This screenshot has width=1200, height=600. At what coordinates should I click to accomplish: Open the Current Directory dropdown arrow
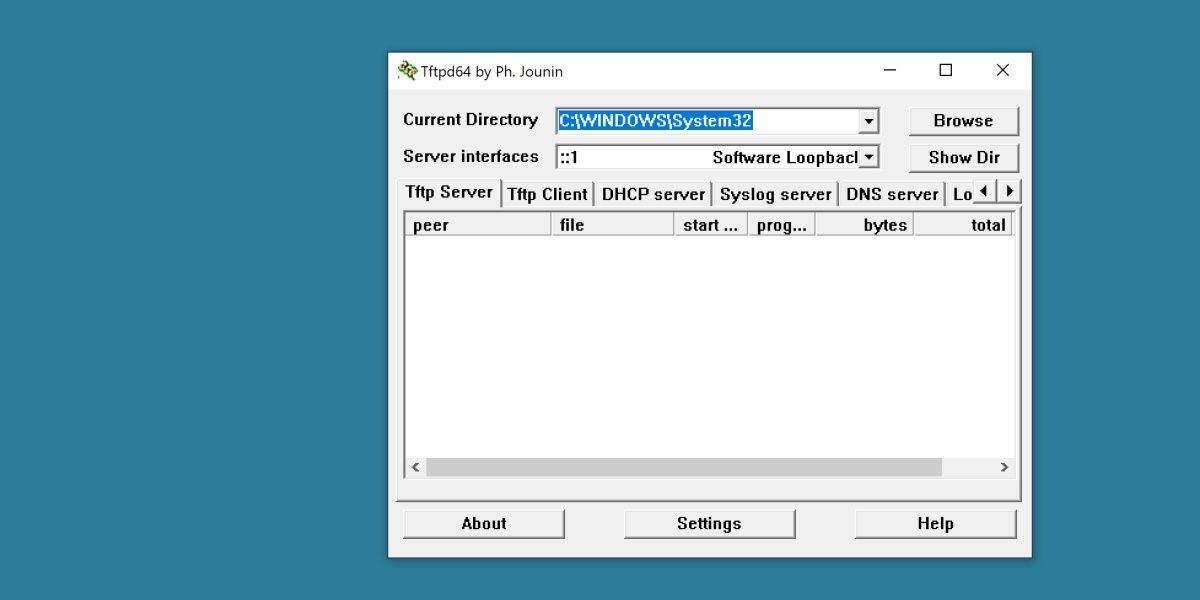point(868,121)
